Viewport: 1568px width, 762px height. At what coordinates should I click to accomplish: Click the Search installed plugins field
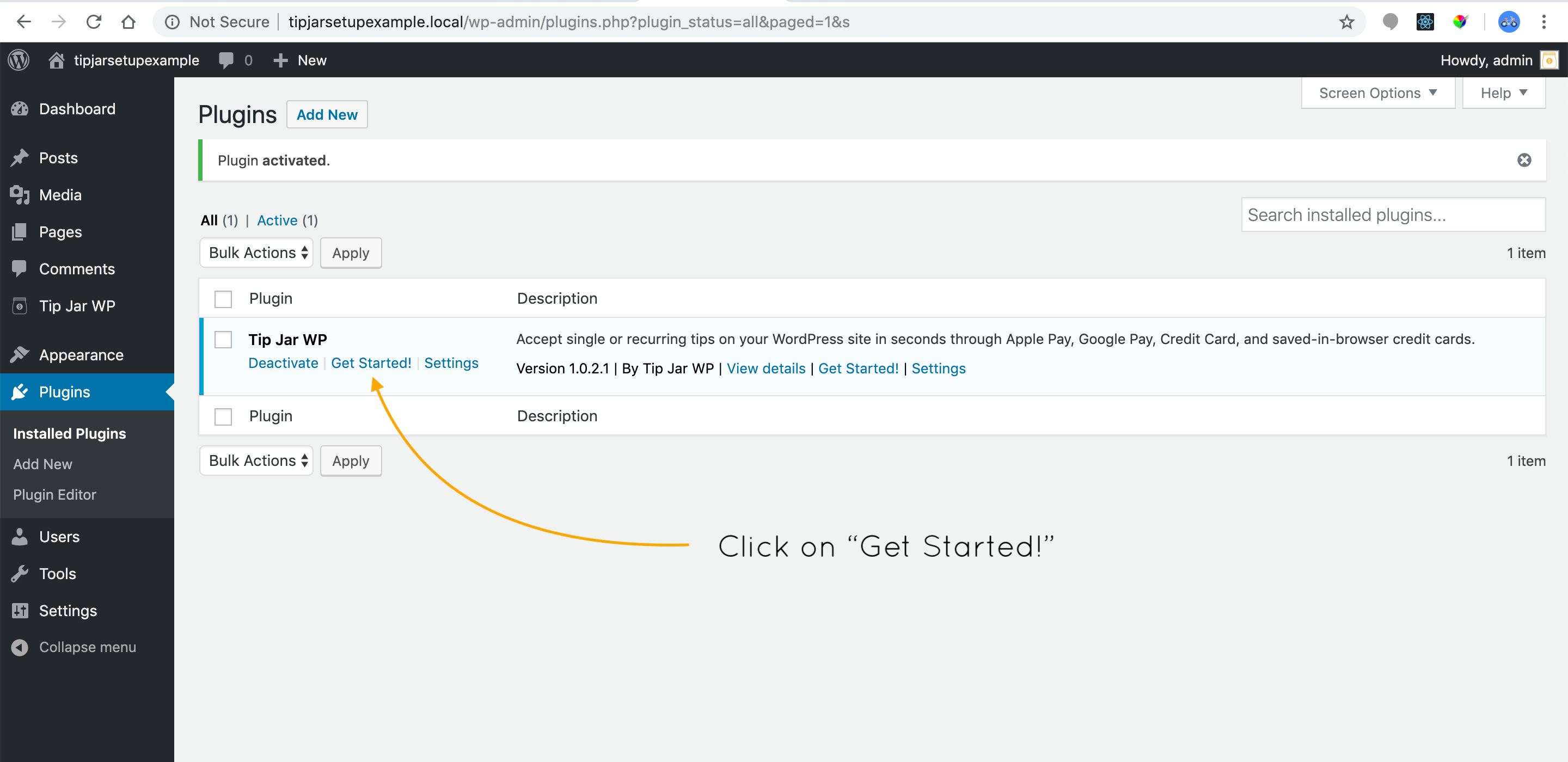[1393, 215]
